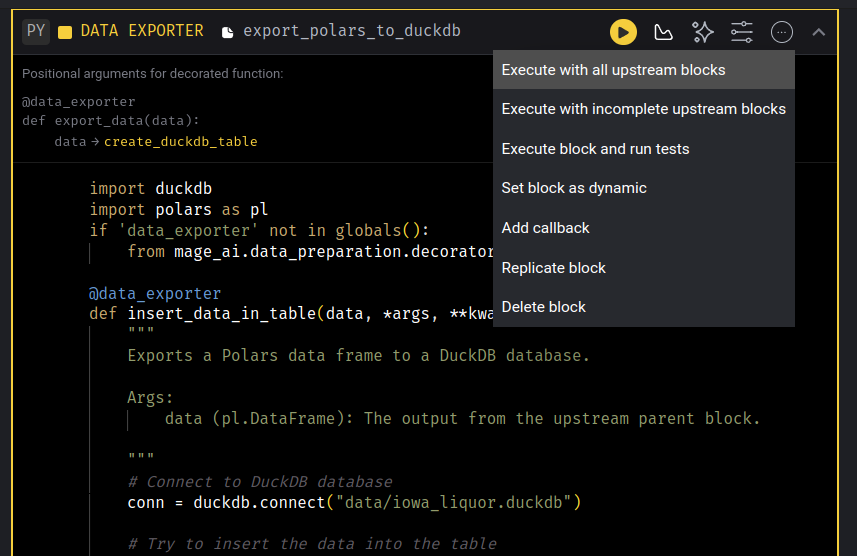Image resolution: width=857 pixels, height=556 pixels.
Task: Click the 'import duckdb' code line
Action: coord(150,189)
